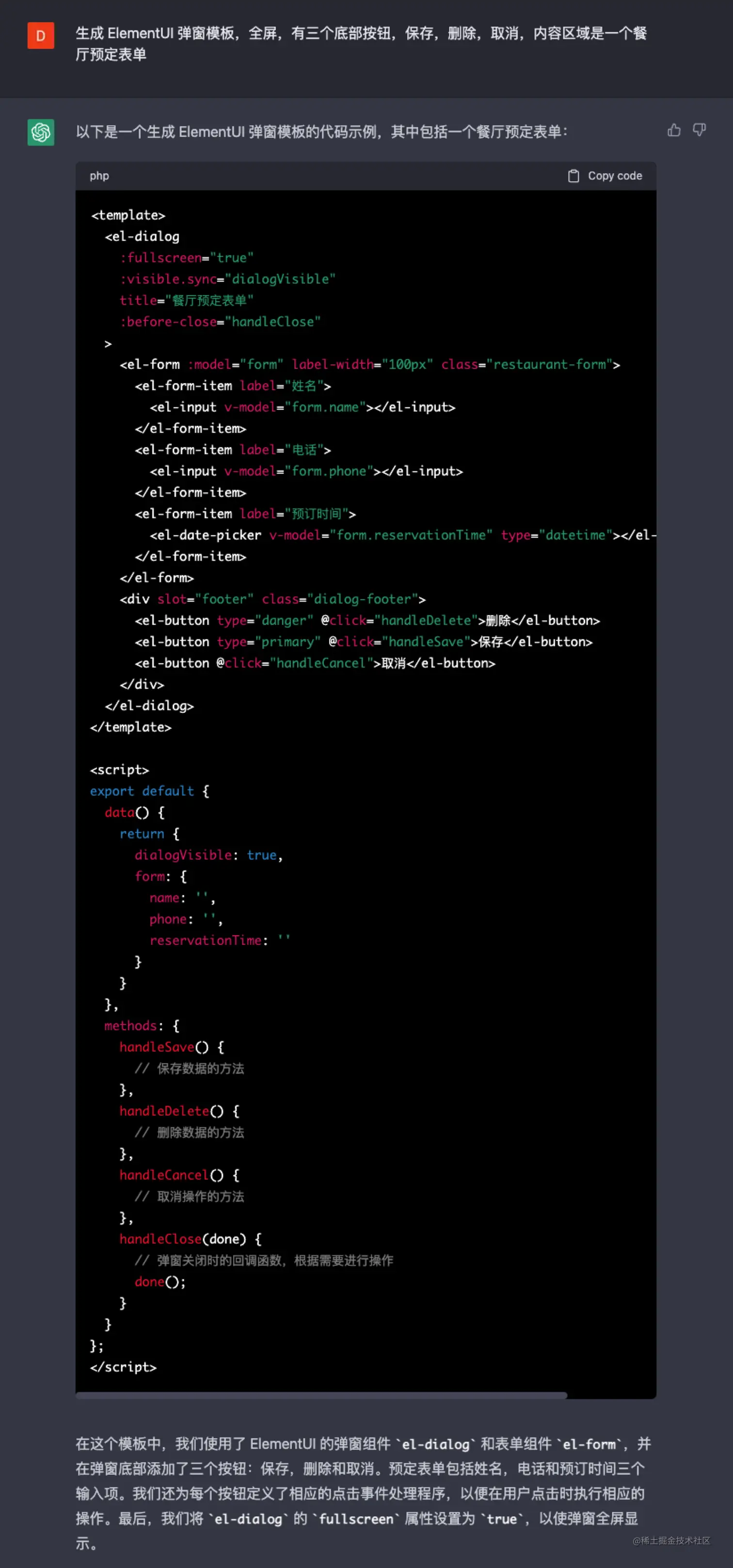Screen dimensions: 733x1568
Task: Click the :fullscreen="true" attribute line
Action: pos(186,258)
